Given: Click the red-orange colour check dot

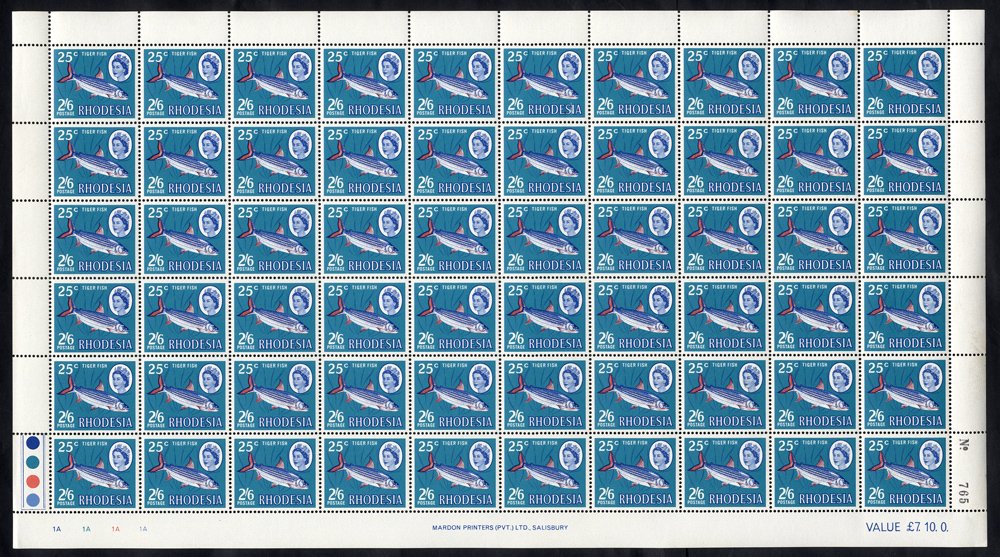Looking at the screenshot, I should tap(33, 480).
